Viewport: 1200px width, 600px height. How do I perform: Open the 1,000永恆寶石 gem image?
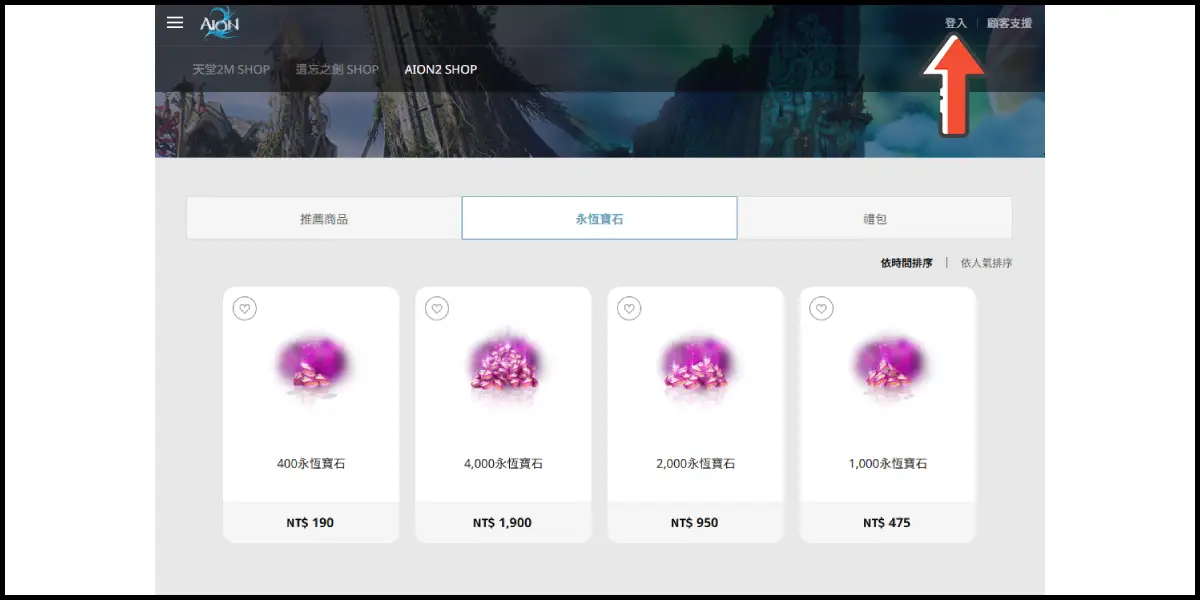(887, 368)
